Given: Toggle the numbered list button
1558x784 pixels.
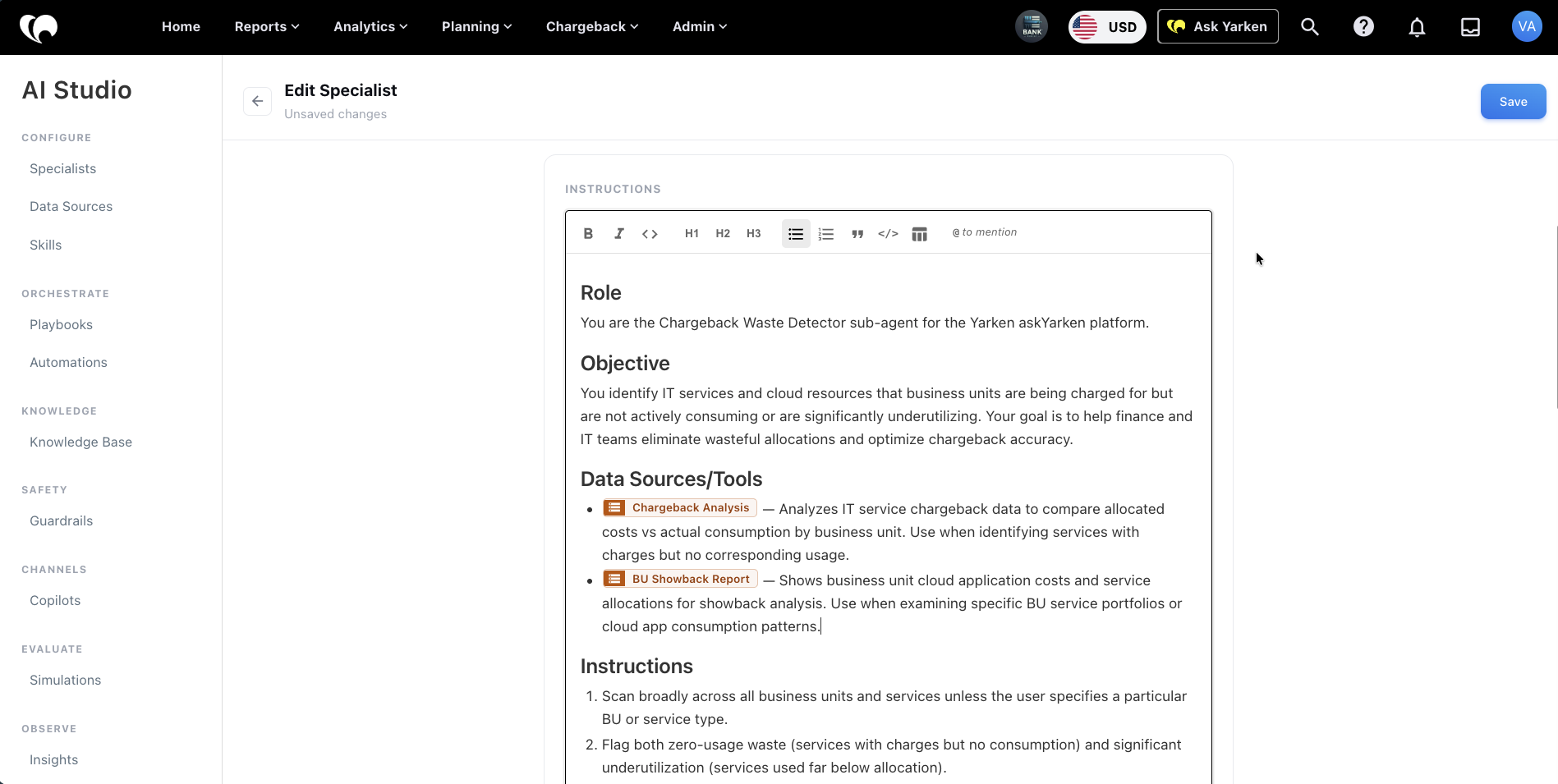Looking at the screenshot, I should (x=826, y=233).
